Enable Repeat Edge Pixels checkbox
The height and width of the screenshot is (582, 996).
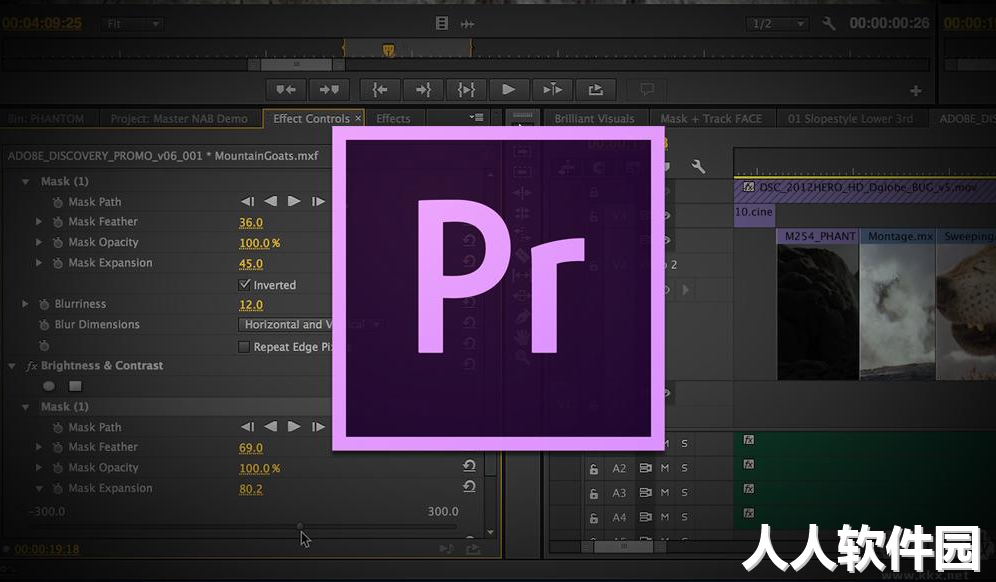click(243, 346)
